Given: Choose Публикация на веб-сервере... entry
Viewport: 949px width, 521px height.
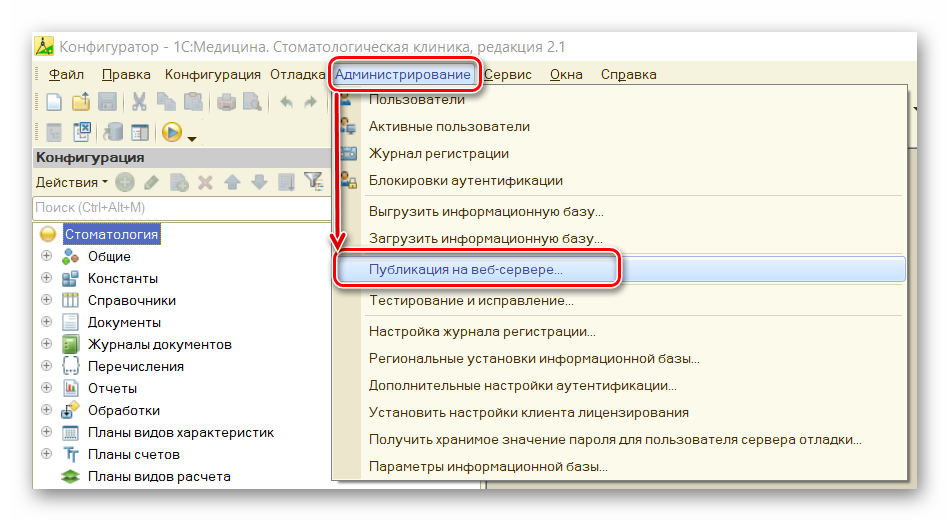Looking at the screenshot, I should tap(620, 269).
